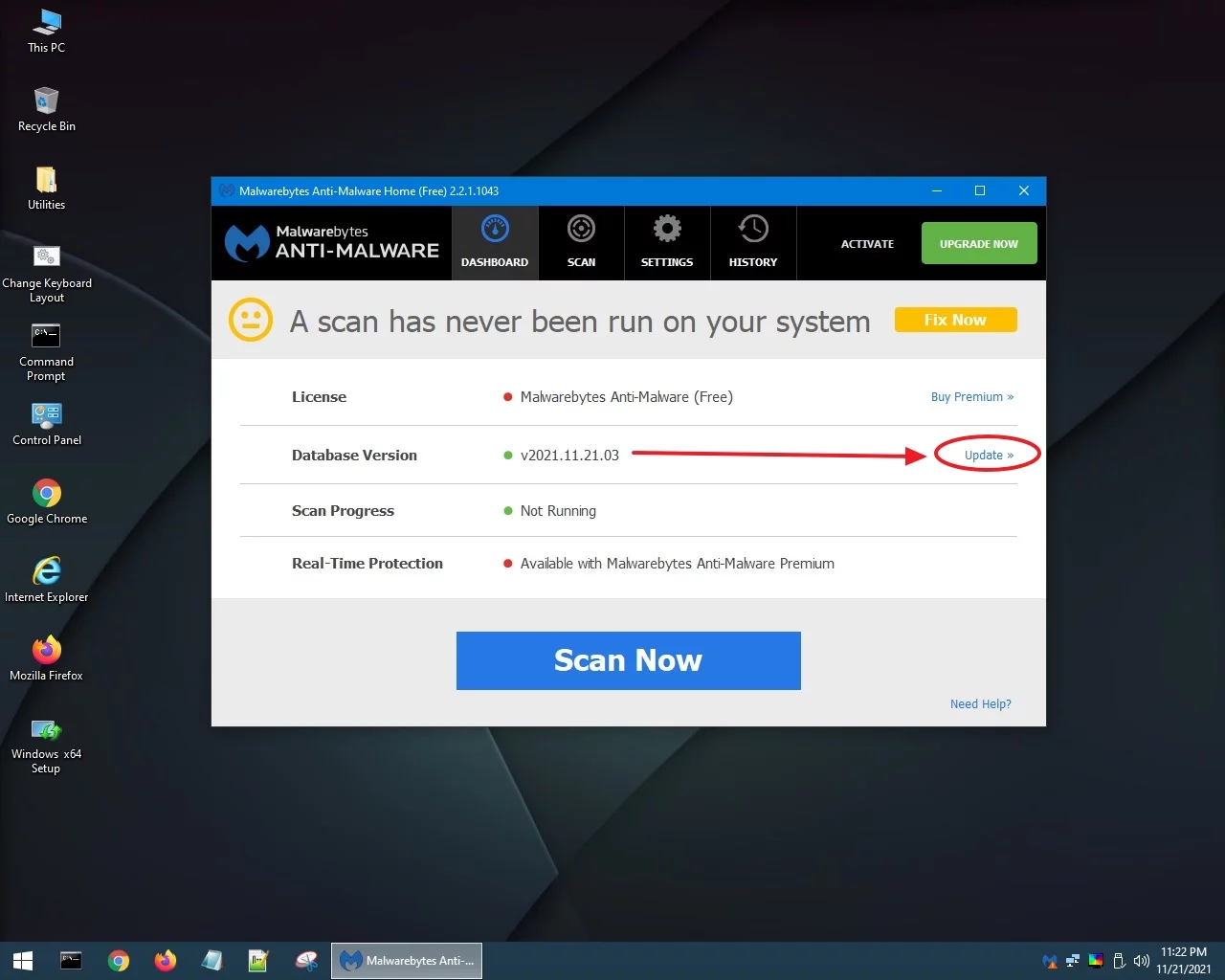Screen dimensions: 1225x980
Task: Click the Real-Time Protection label
Action: pos(367,564)
